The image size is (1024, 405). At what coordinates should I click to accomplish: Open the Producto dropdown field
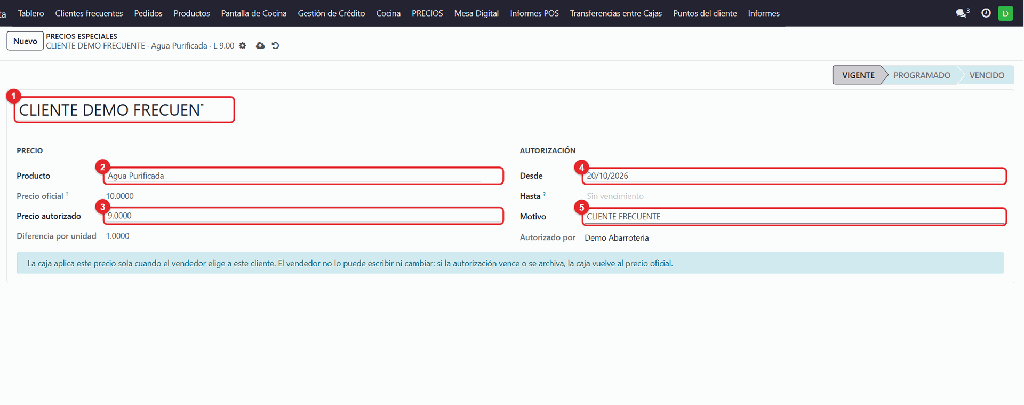pos(303,176)
